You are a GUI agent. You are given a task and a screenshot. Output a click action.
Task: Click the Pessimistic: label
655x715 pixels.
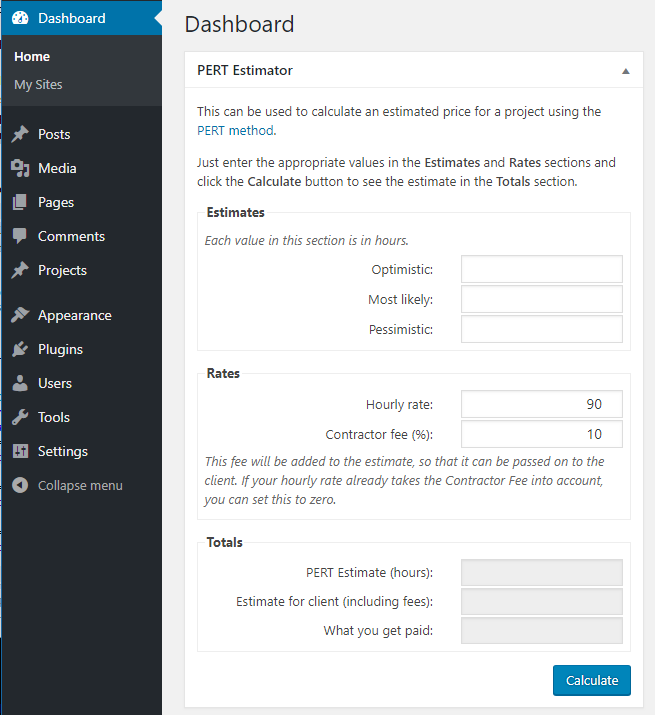(401, 329)
